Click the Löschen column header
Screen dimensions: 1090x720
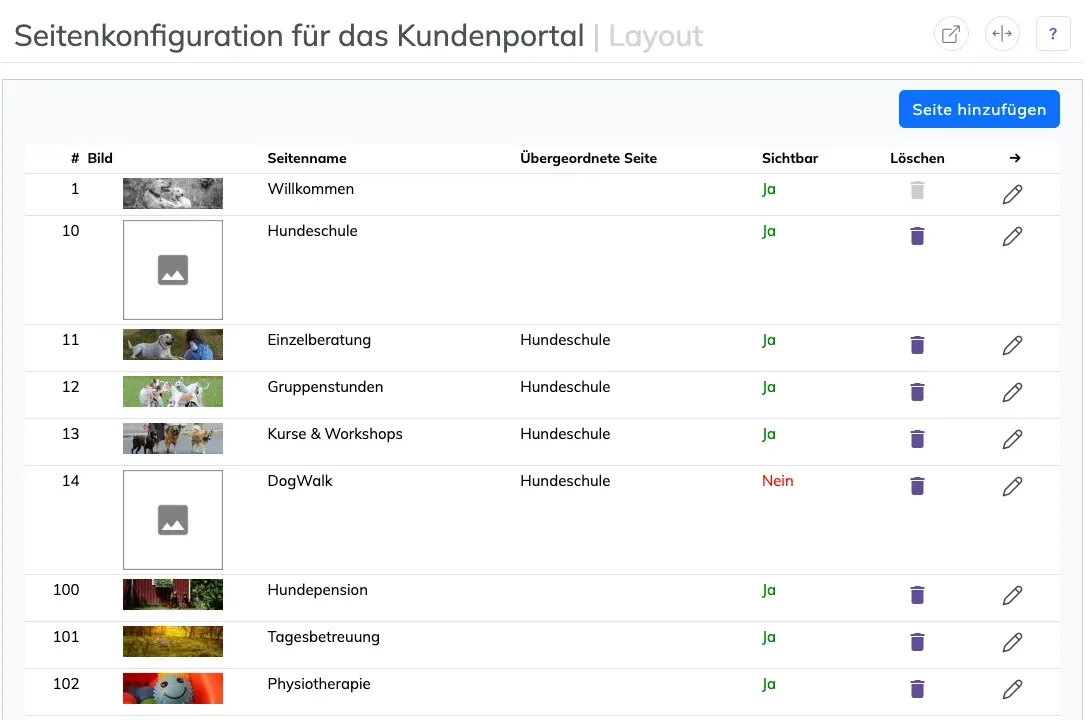[x=917, y=158]
